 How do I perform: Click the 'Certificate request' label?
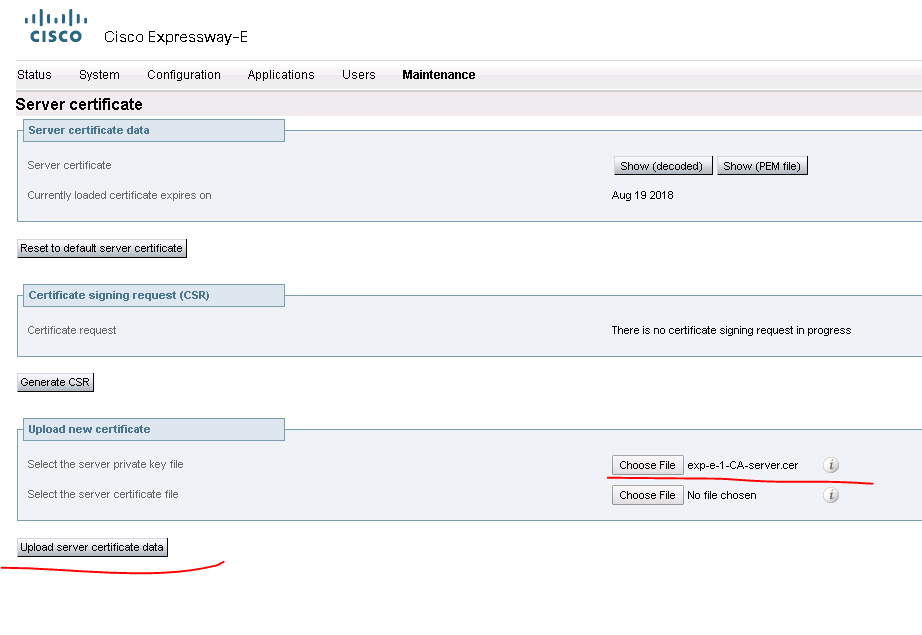(x=72, y=330)
